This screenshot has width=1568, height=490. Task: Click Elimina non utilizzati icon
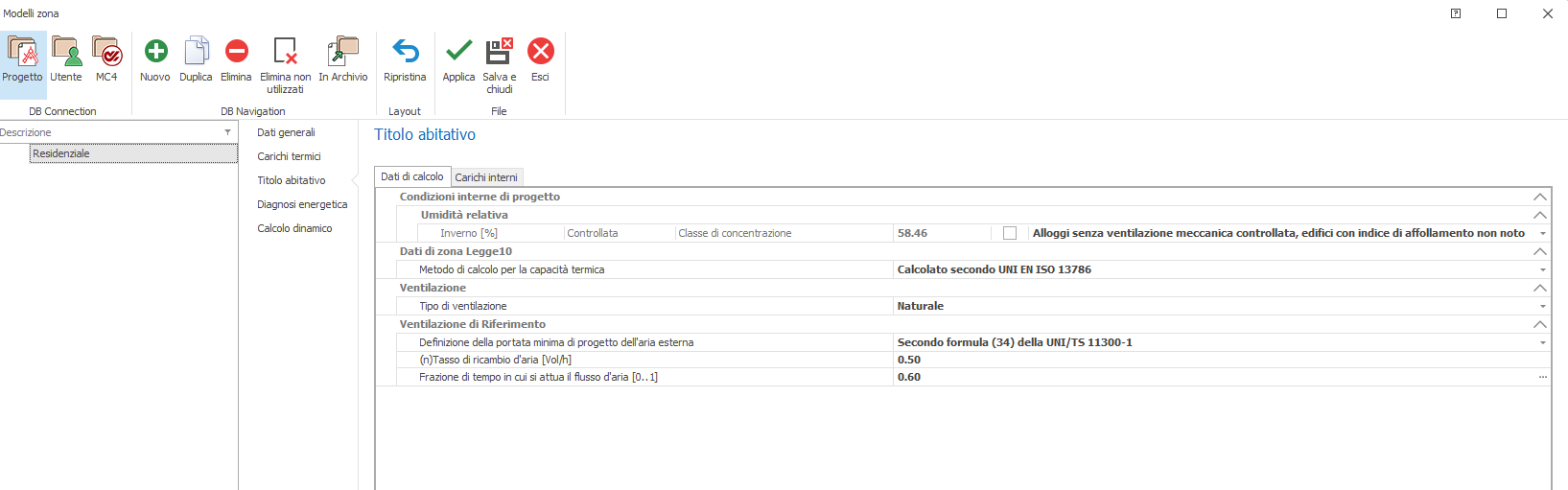point(285,52)
